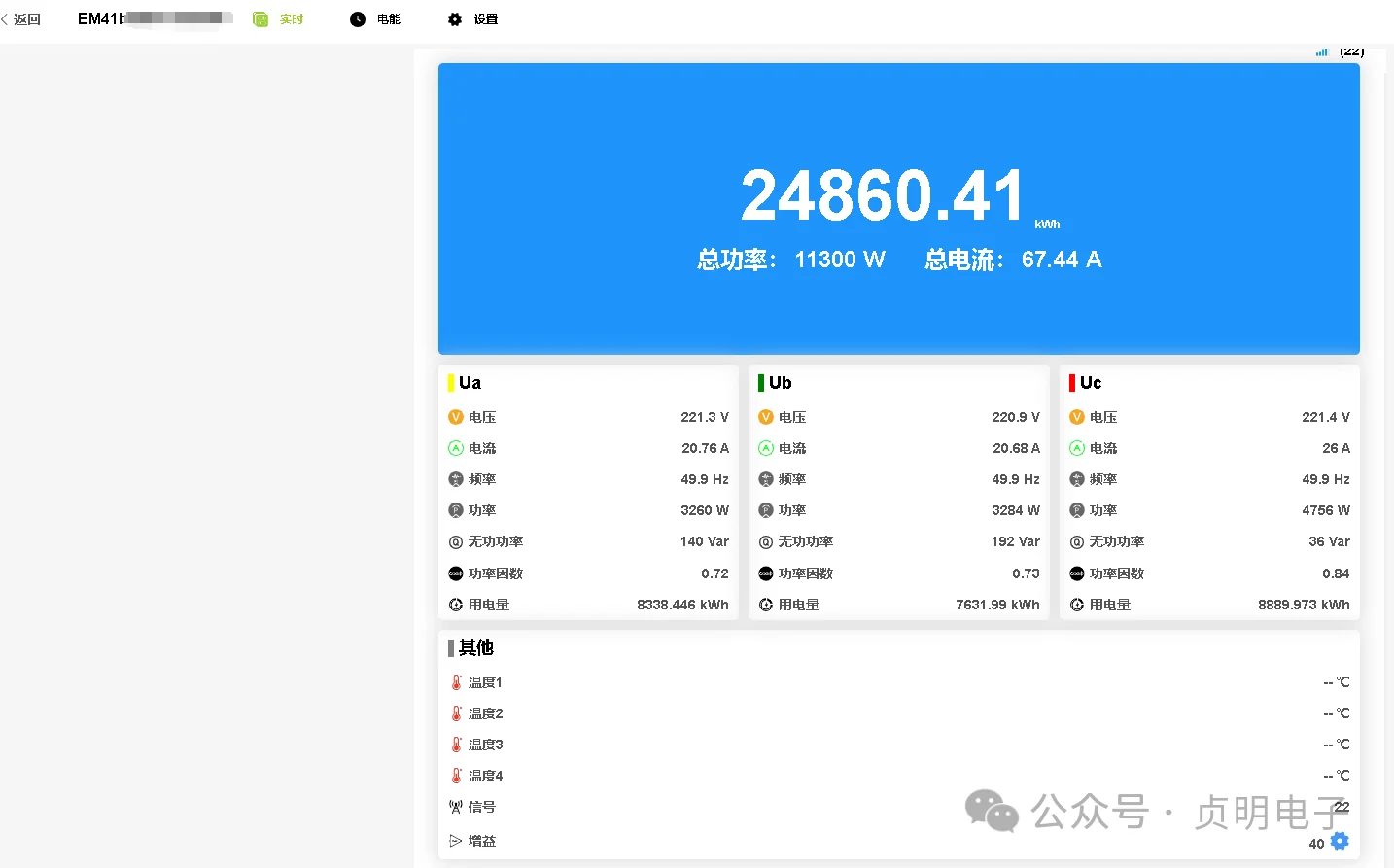Click the clock icon beside 电能
The height and width of the screenshot is (868, 1394).
[x=358, y=19]
